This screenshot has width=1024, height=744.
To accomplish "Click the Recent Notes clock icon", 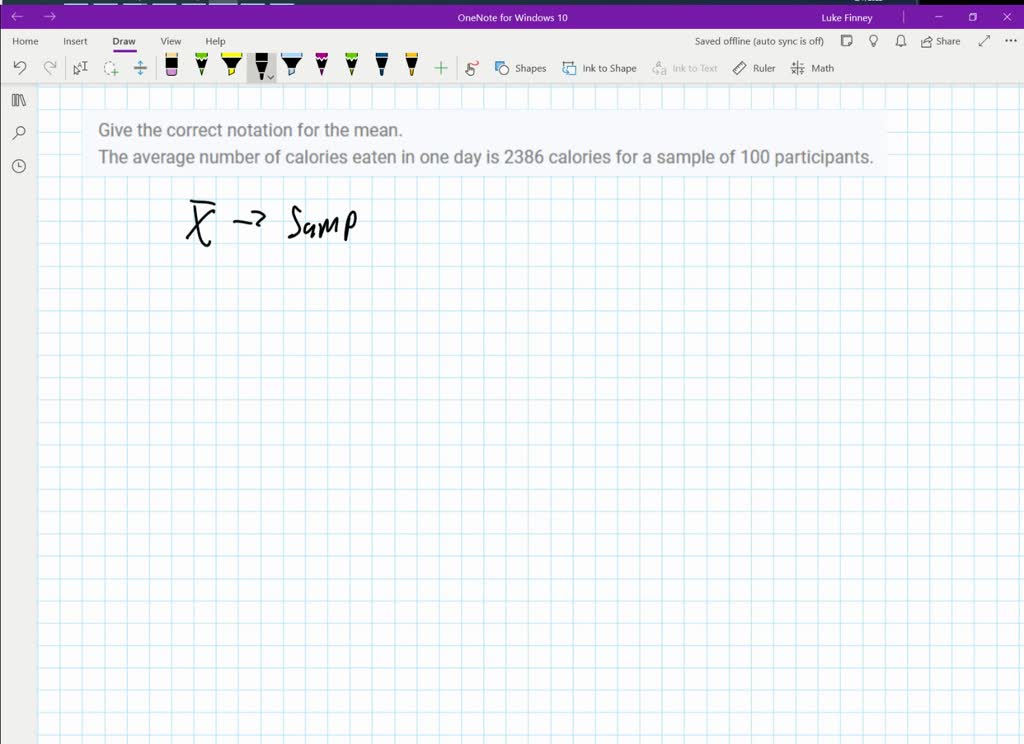I will (18, 166).
